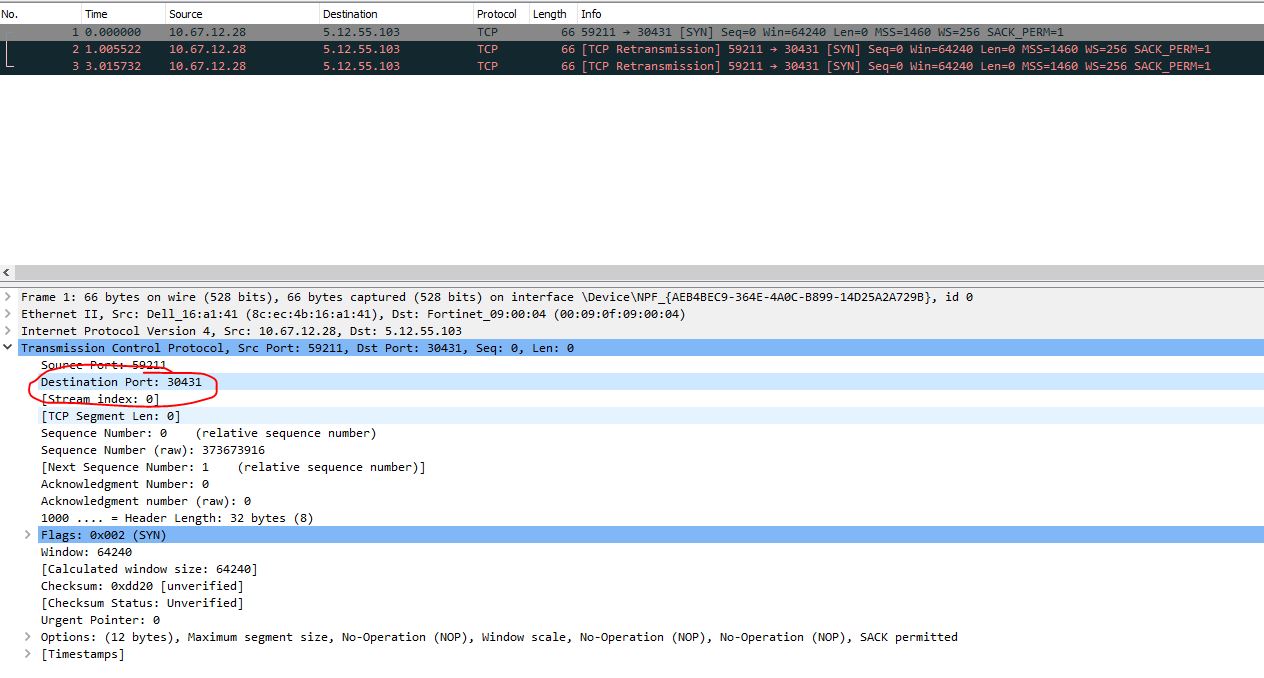Screen dimensions: 1264x678
Task: Click the horizontal scrollbar left arrow
Action: [8, 273]
